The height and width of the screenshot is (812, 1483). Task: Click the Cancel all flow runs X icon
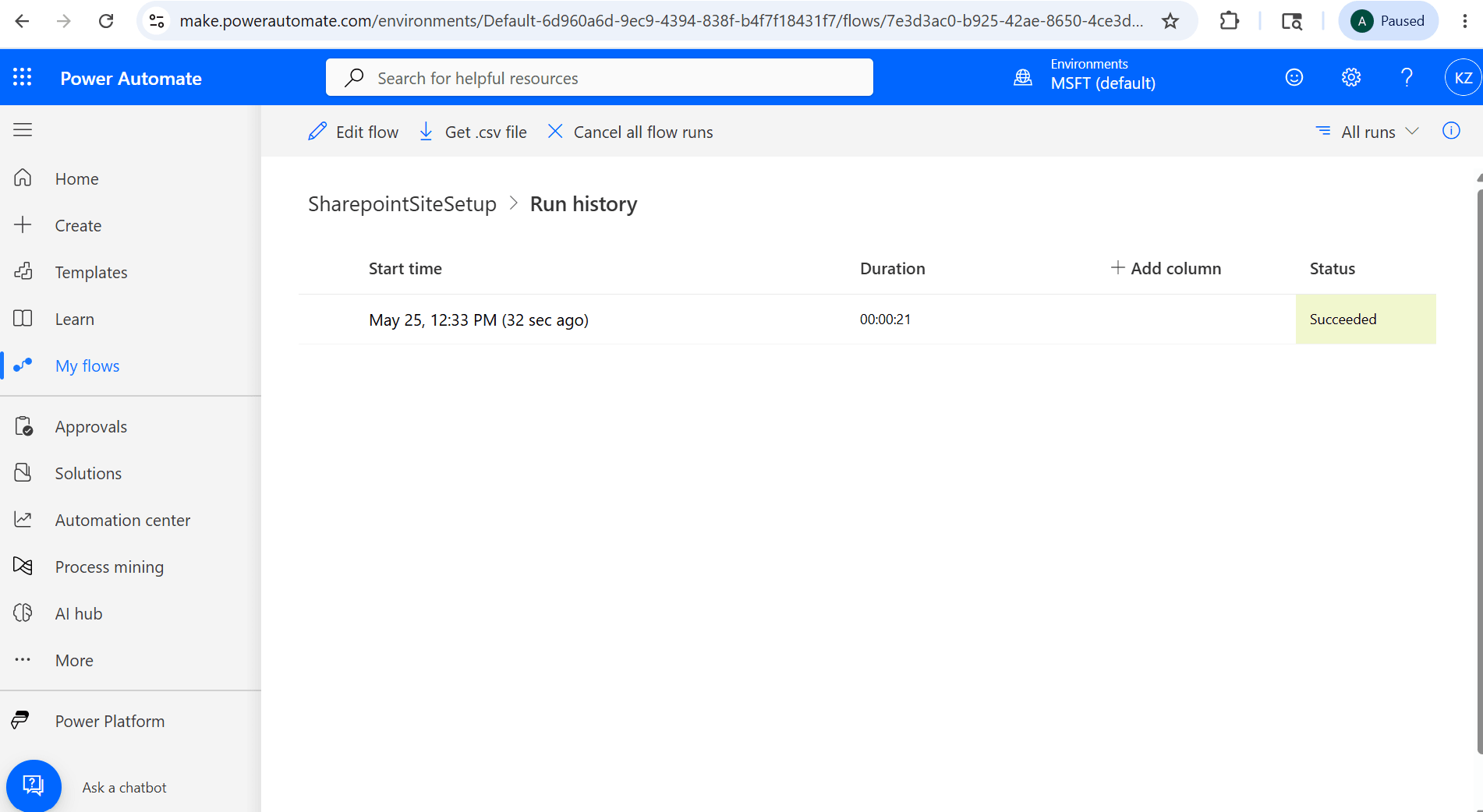[555, 131]
